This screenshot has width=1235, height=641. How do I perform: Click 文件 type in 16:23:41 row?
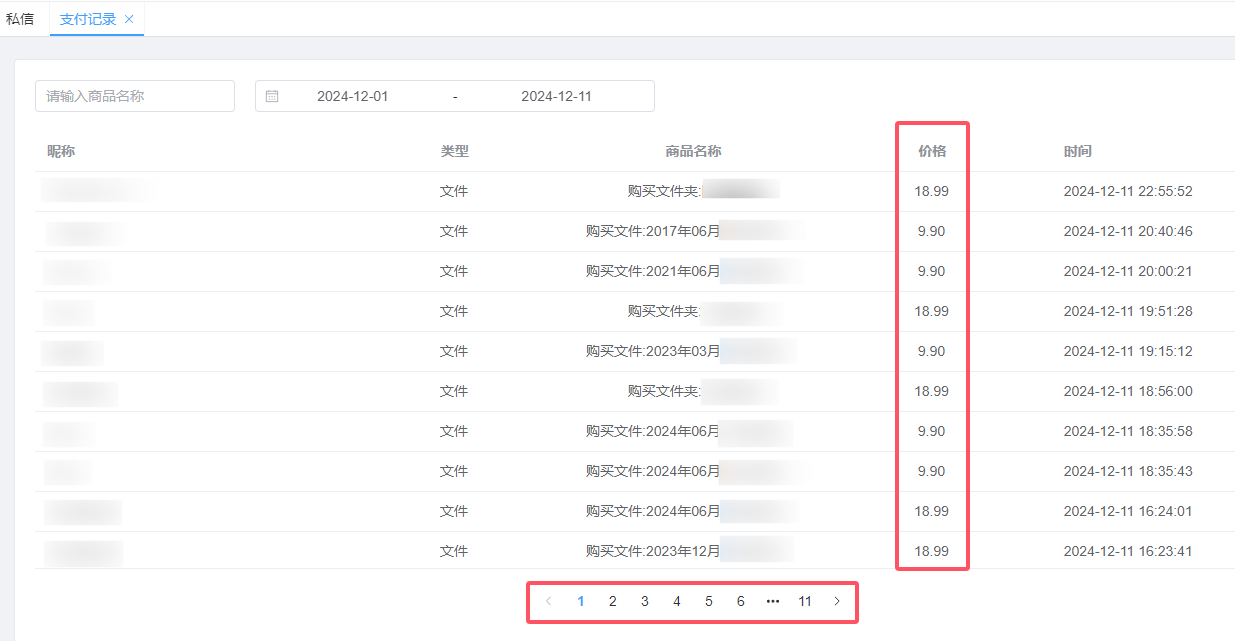(x=454, y=551)
